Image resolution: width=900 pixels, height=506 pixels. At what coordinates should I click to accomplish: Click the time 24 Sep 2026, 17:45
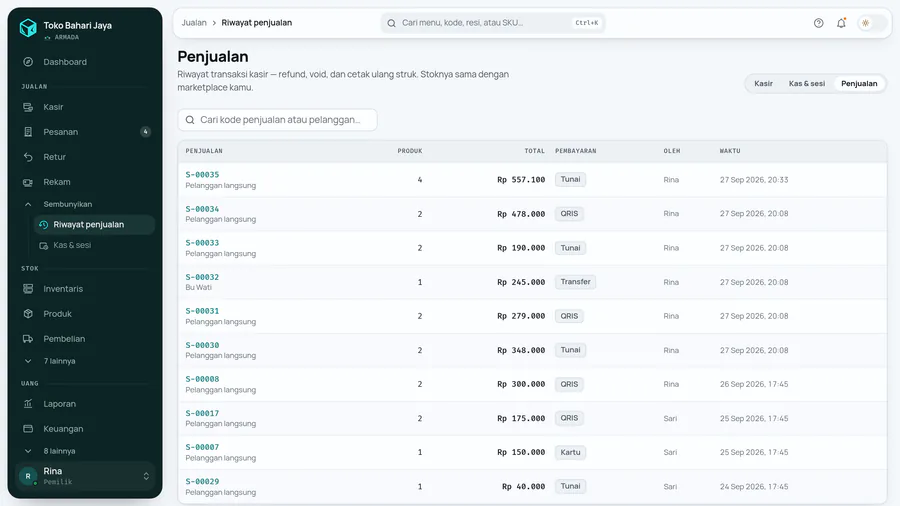pos(754,486)
